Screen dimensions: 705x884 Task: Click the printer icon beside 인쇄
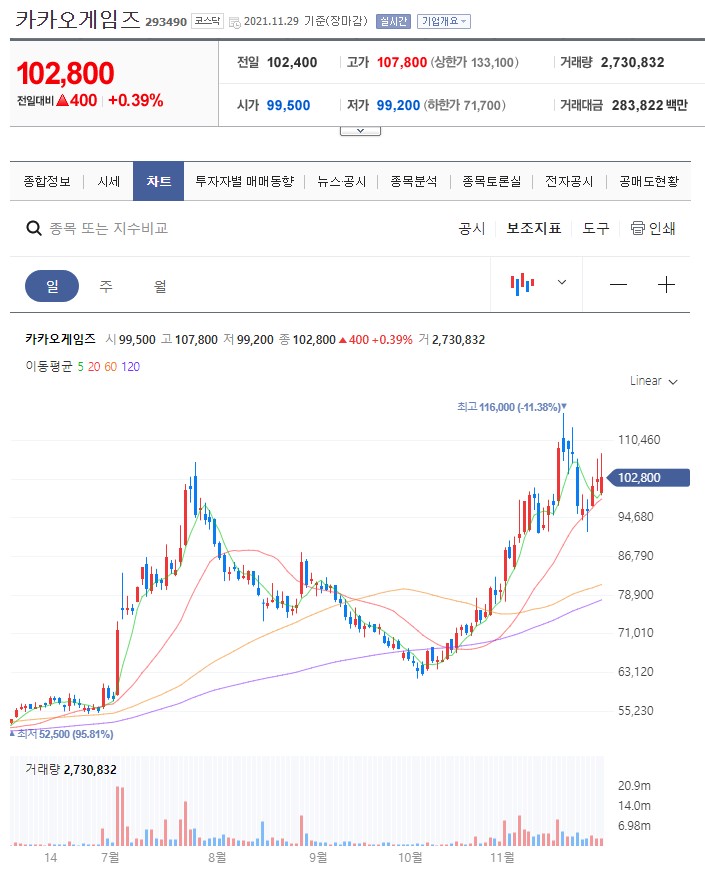(x=637, y=228)
